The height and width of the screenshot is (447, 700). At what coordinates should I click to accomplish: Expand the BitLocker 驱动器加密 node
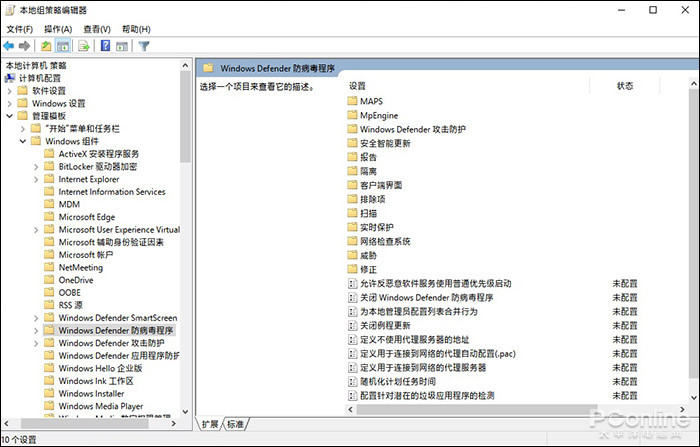(36, 167)
